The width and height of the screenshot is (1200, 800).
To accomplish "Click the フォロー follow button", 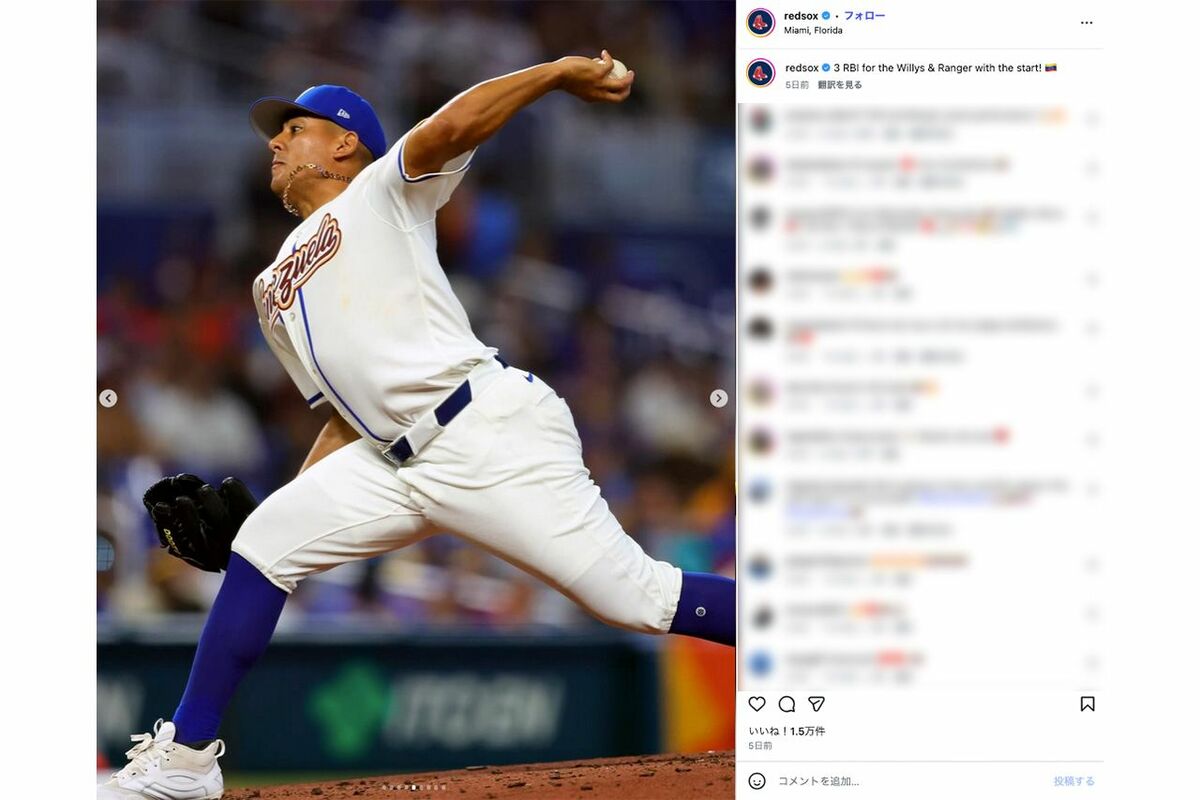I will tap(864, 16).
